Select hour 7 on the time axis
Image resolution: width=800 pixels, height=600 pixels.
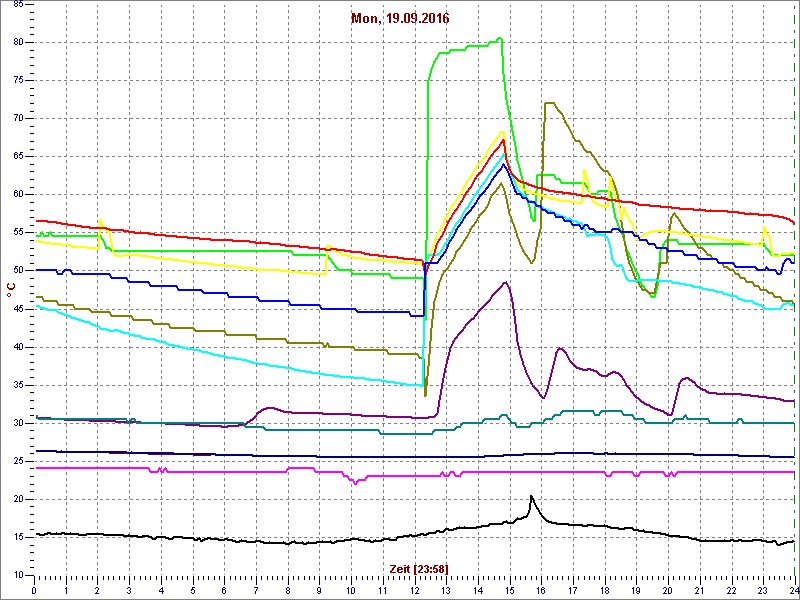coord(256,590)
